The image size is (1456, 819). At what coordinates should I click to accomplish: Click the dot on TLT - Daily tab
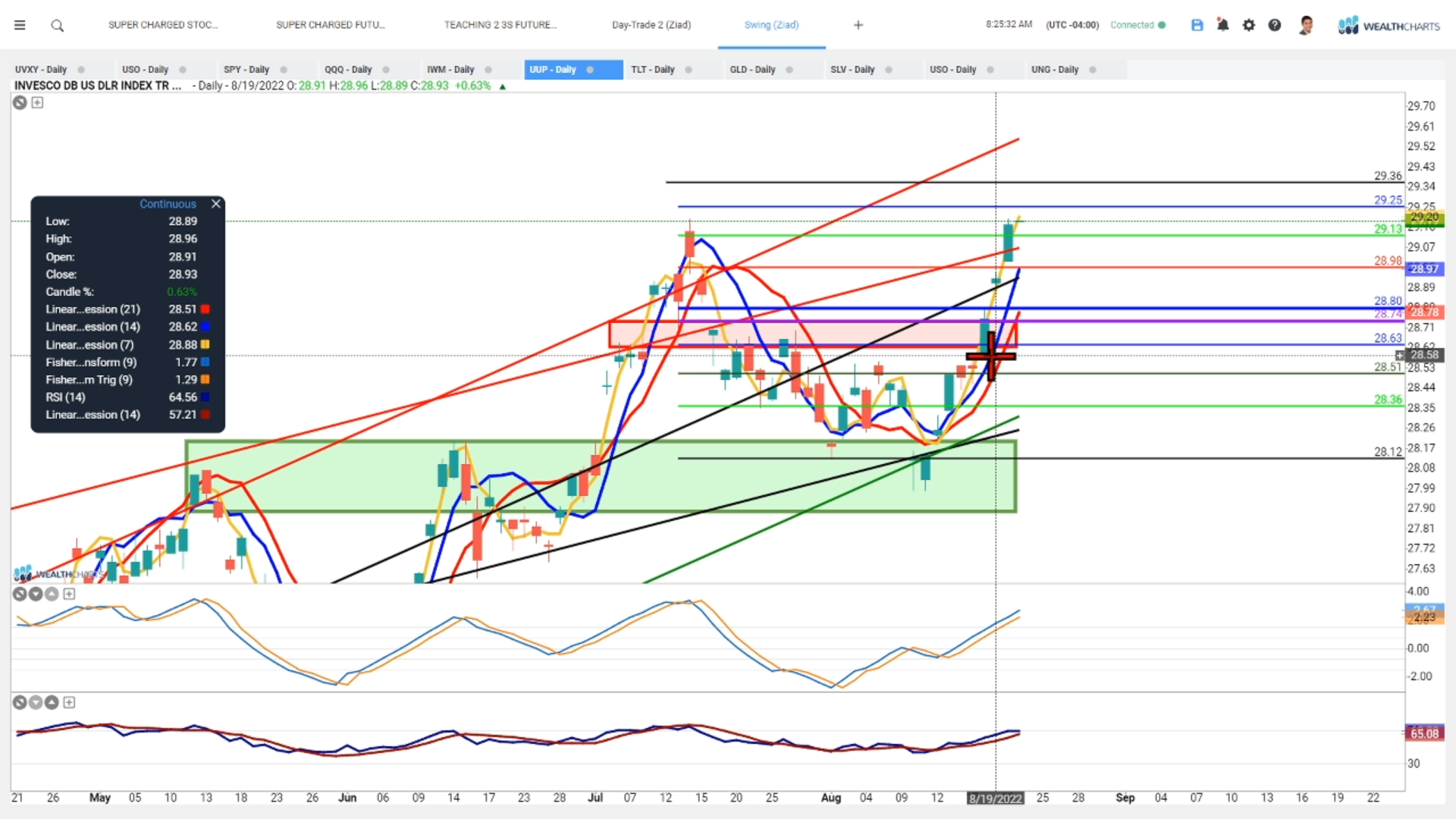tap(689, 70)
